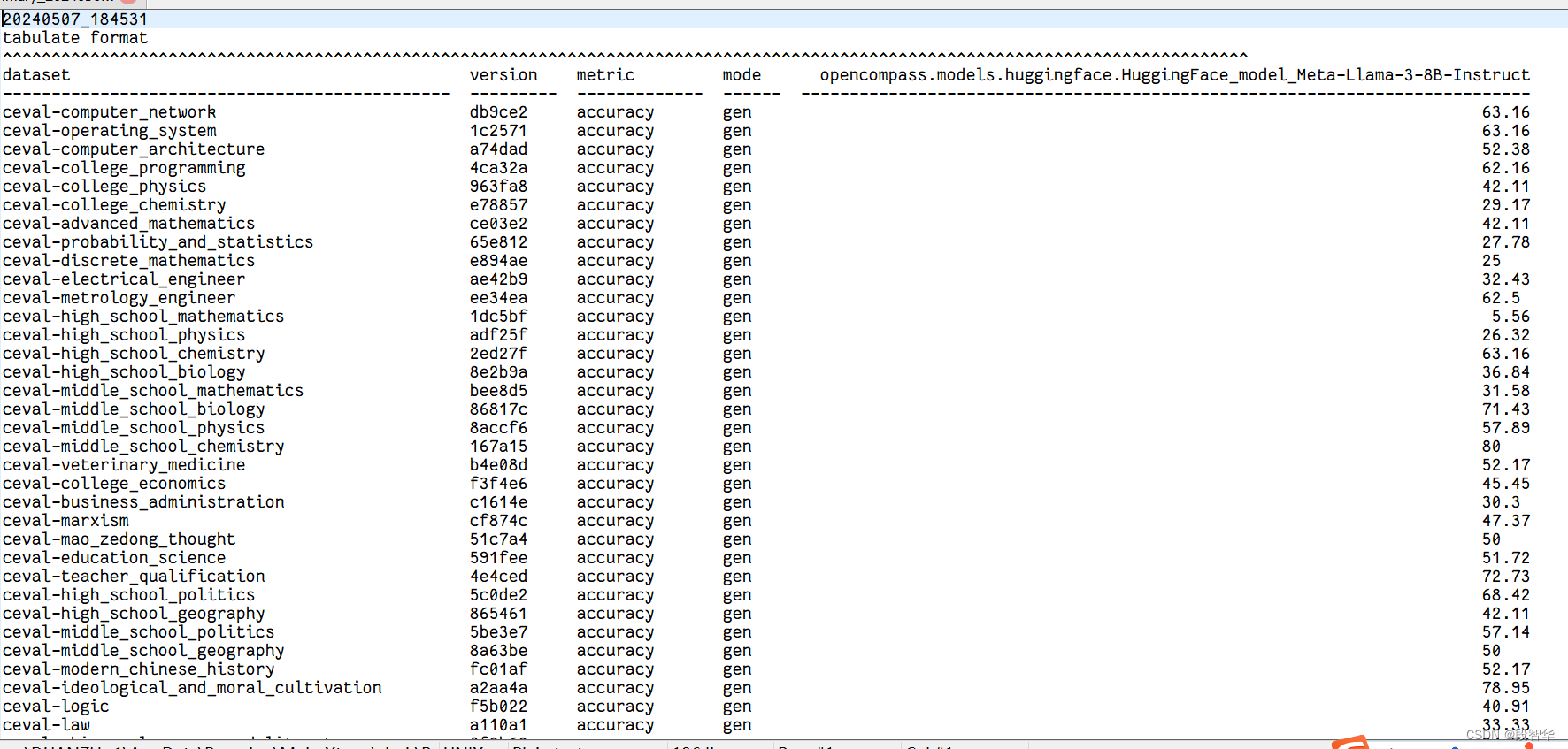This screenshot has width=1568, height=749.
Task: Click the score 5.56 for high_school_mathematics
Action: click(x=1510, y=317)
